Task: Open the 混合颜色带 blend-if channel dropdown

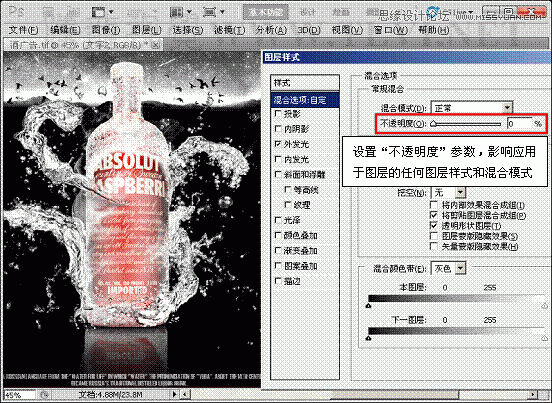Action: point(448,269)
